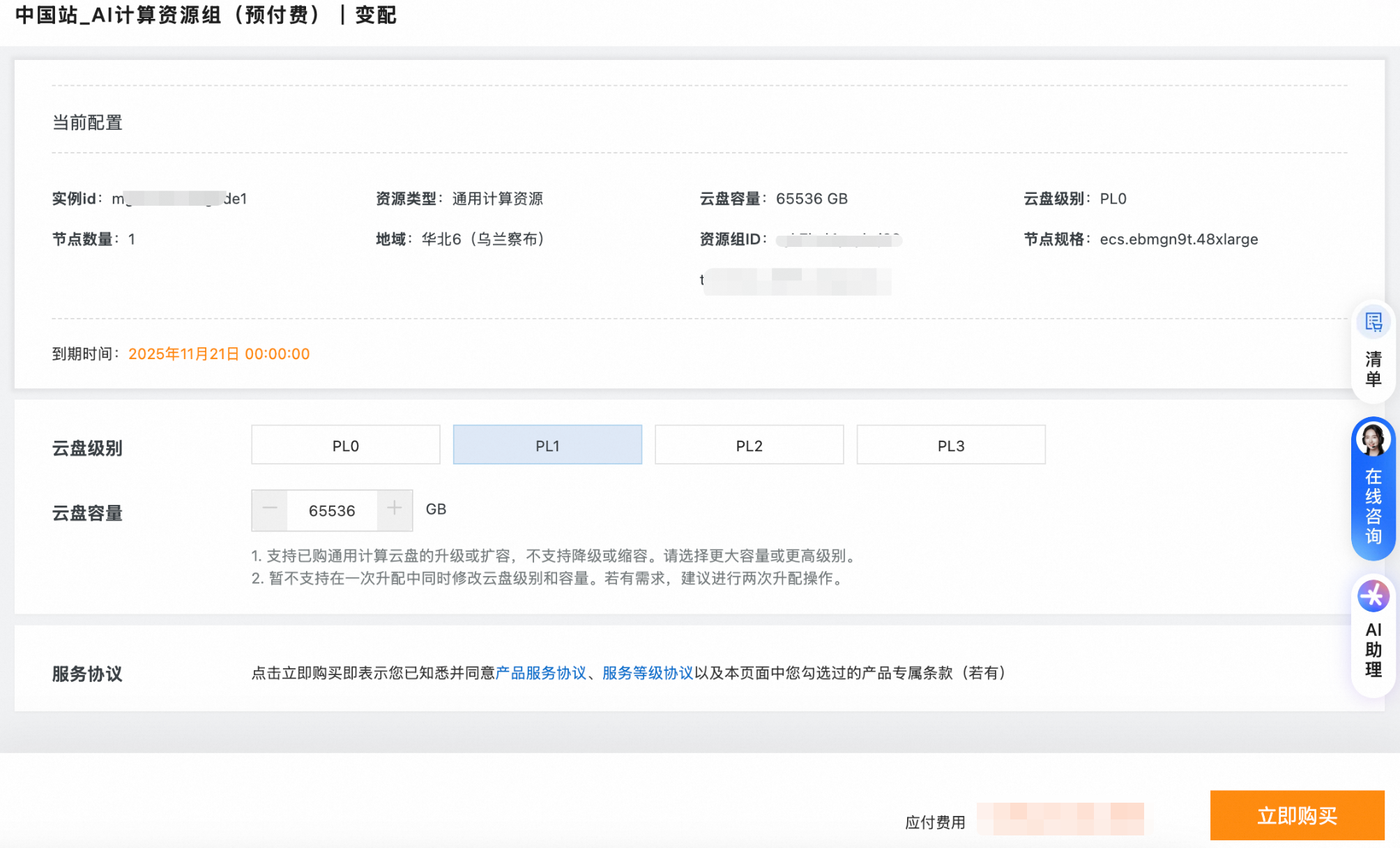This screenshot has width=1400, height=848.
Task: Click the blurred 应付费用 price amount
Action: pos(1060,819)
